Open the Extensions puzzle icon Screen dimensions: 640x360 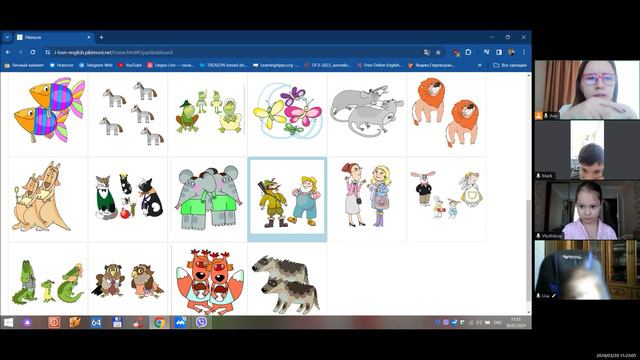(468, 52)
